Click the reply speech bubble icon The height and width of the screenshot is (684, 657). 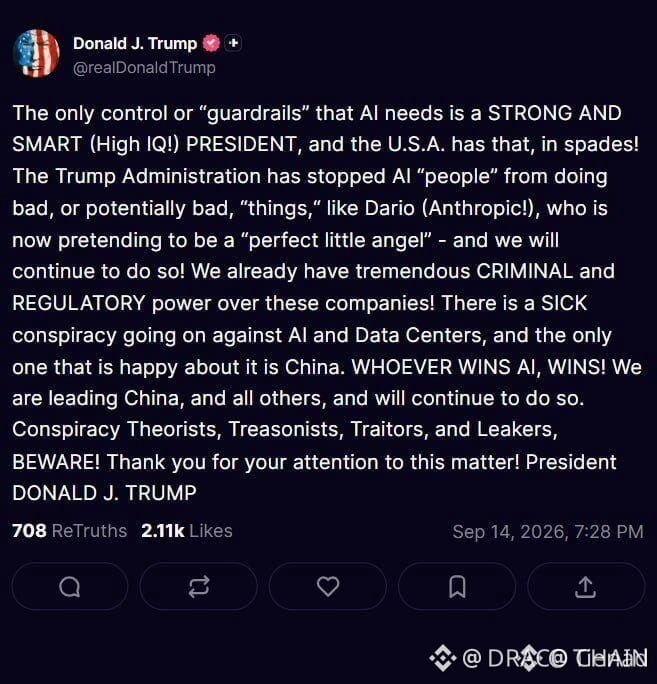point(69,586)
